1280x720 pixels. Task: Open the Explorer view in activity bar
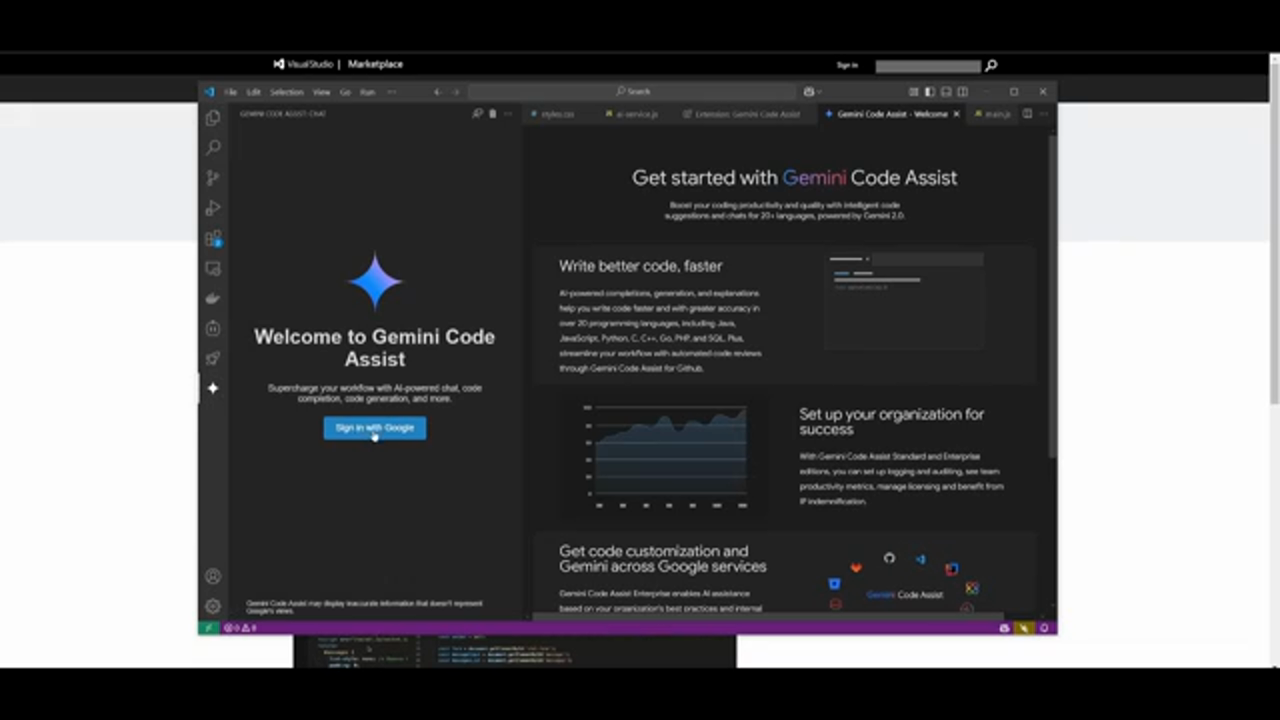pyautogui.click(x=212, y=118)
